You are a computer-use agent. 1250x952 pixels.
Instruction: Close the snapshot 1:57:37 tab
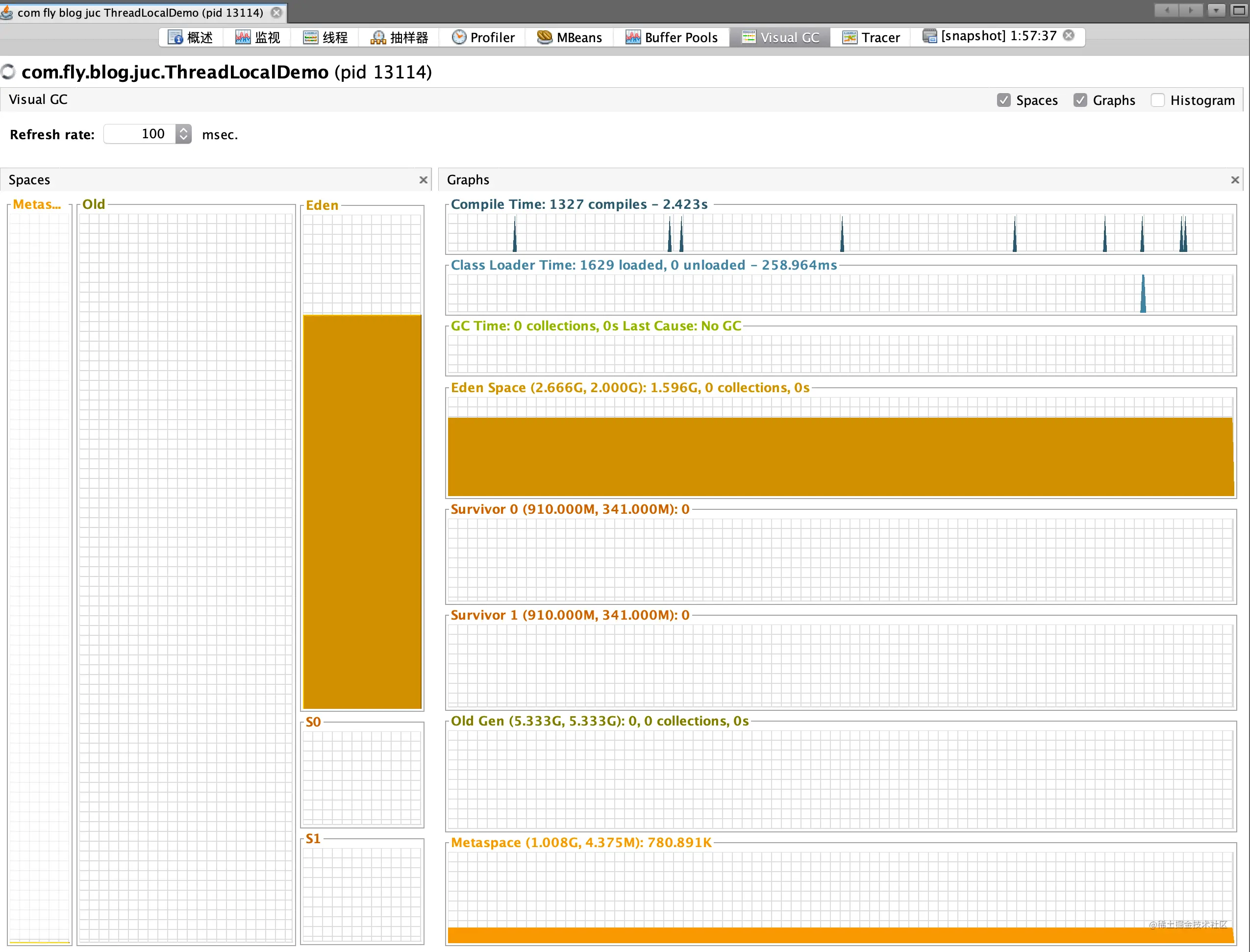tap(1069, 35)
